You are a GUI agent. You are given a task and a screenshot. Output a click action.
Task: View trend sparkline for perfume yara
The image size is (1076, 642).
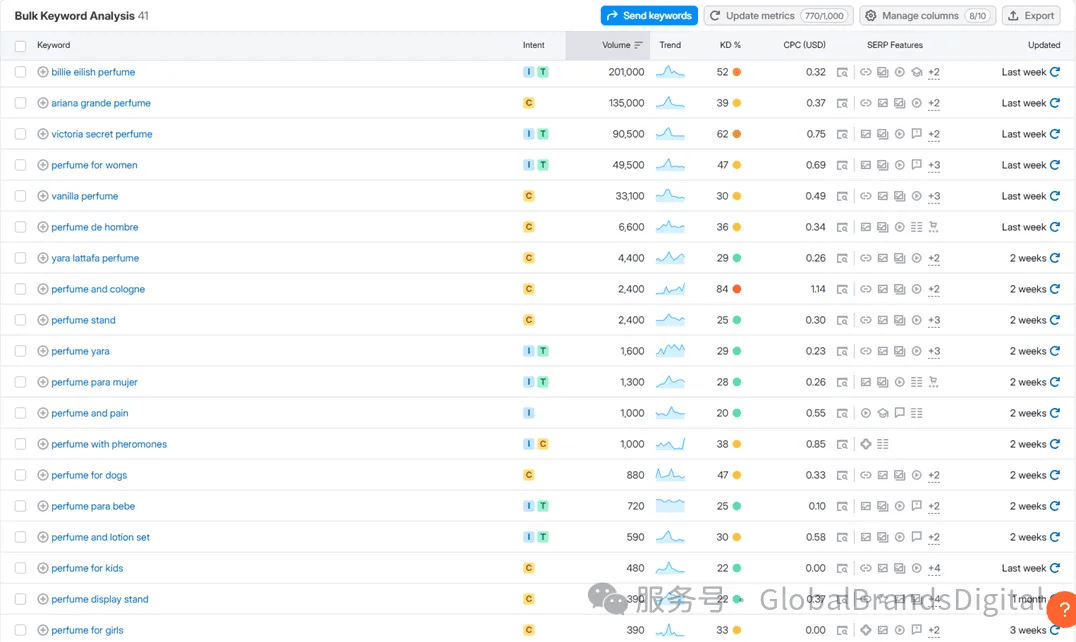click(x=670, y=350)
